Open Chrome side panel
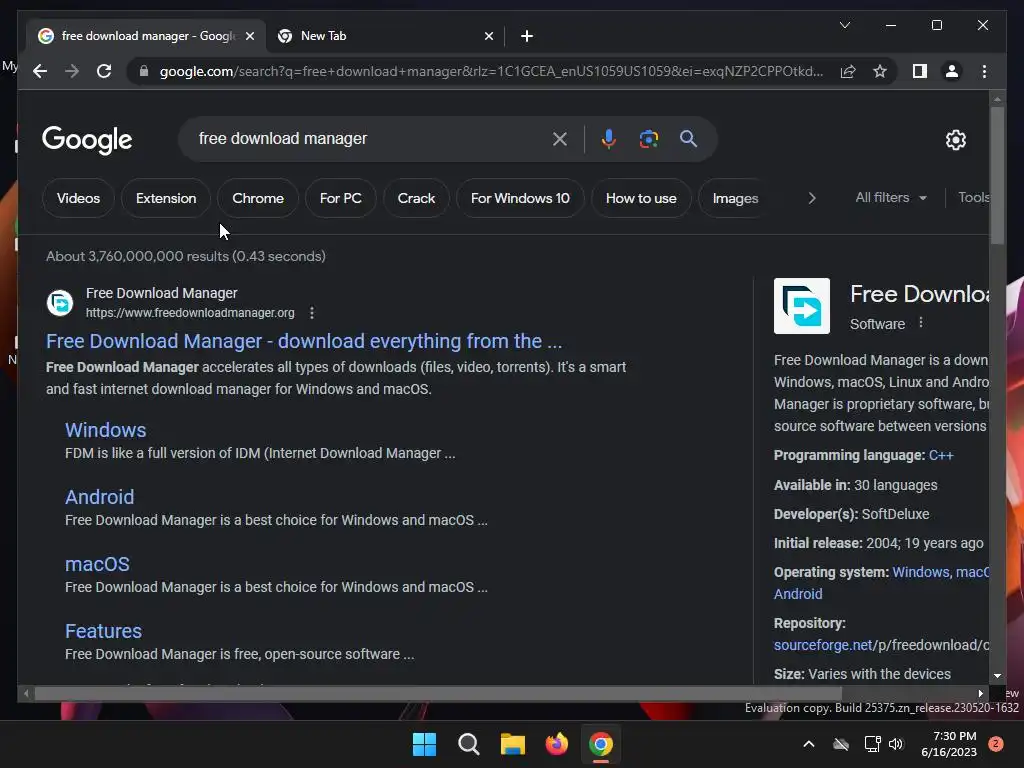The height and width of the screenshot is (768, 1024). tap(920, 71)
